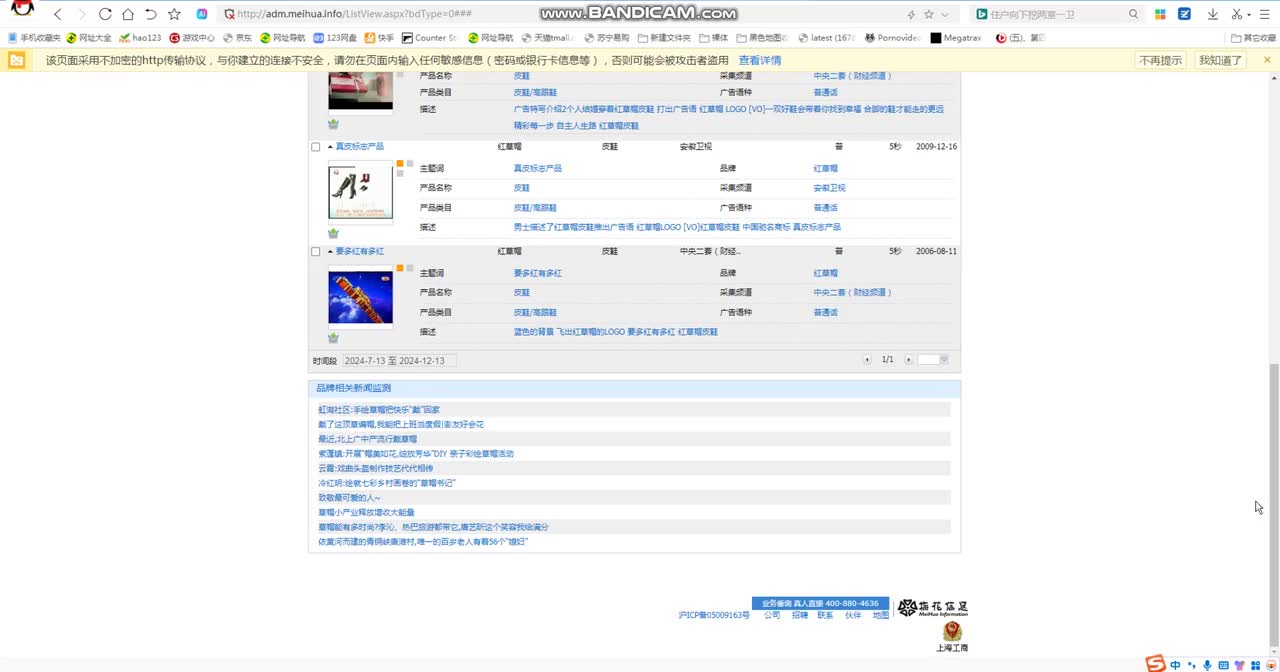Open the browser home page icon
The width and height of the screenshot is (1280, 672).
click(128, 14)
